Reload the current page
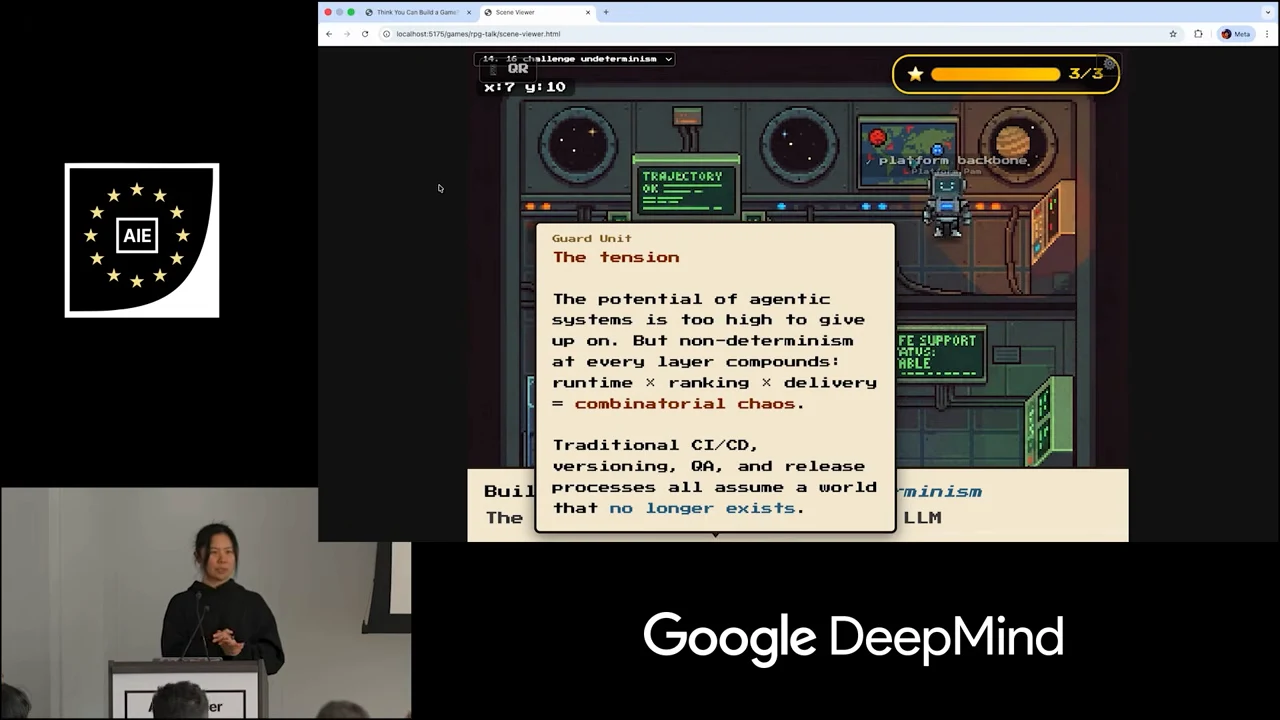 (365, 34)
